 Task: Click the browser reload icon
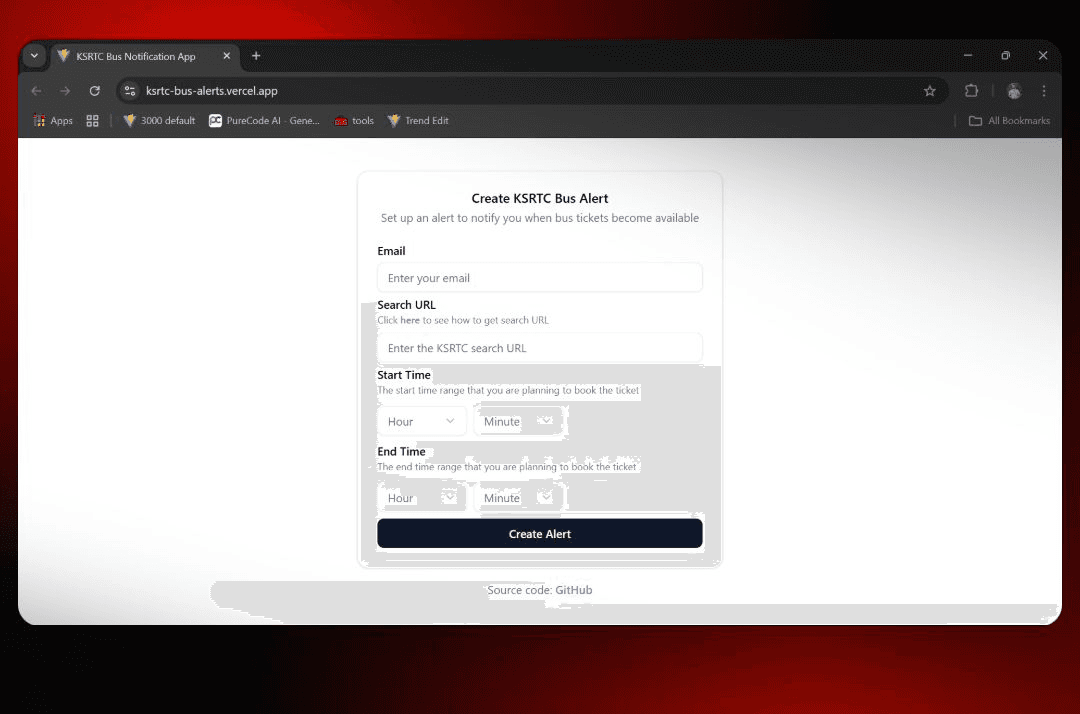pos(94,91)
